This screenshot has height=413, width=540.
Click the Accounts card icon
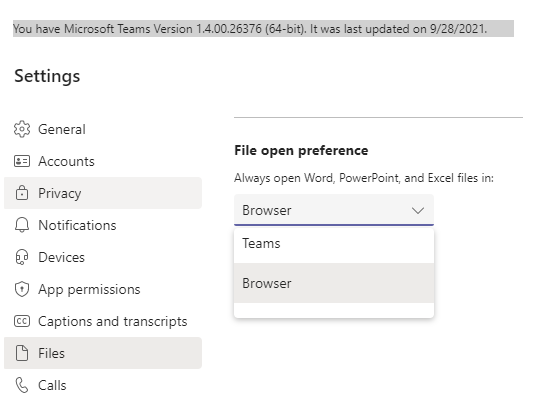pyautogui.click(x=22, y=161)
